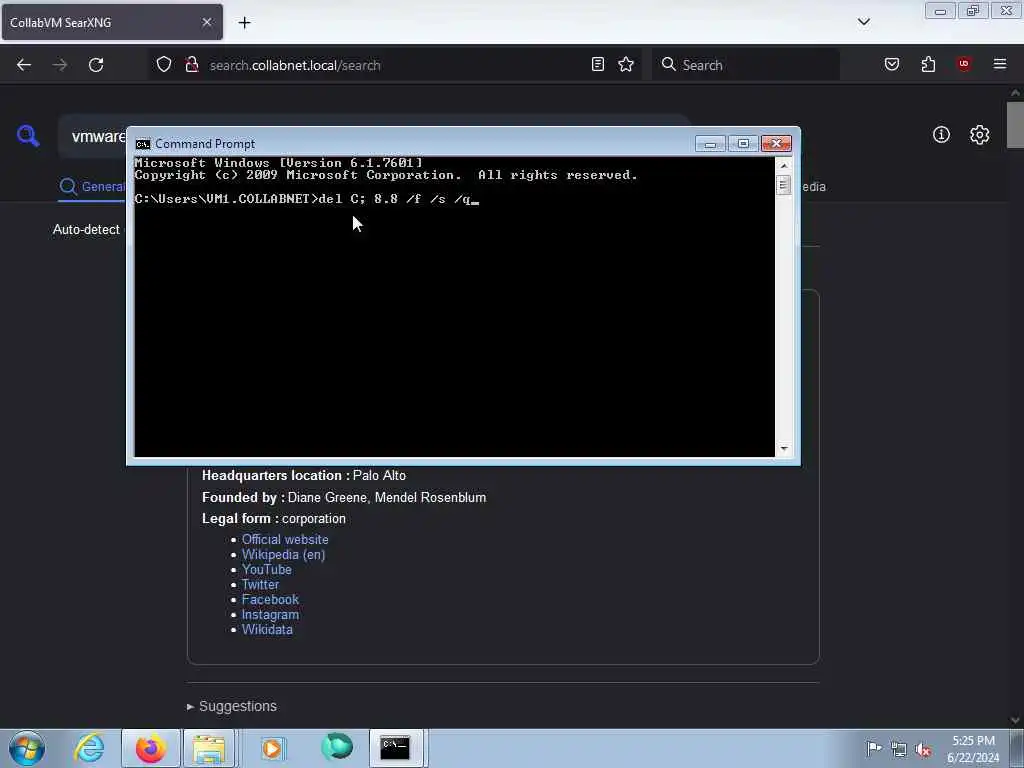
Task: Open the SearXNG preferences gear icon
Action: coord(980,135)
